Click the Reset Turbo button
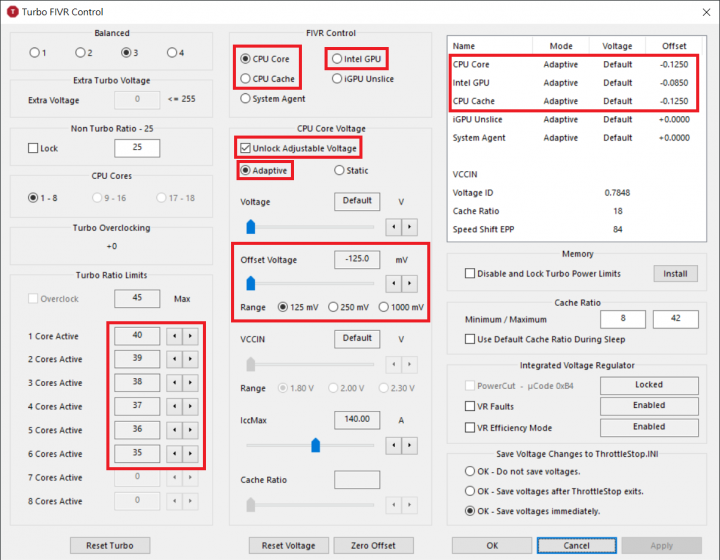This screenshot has height=560, width=720. click(110, 545)
